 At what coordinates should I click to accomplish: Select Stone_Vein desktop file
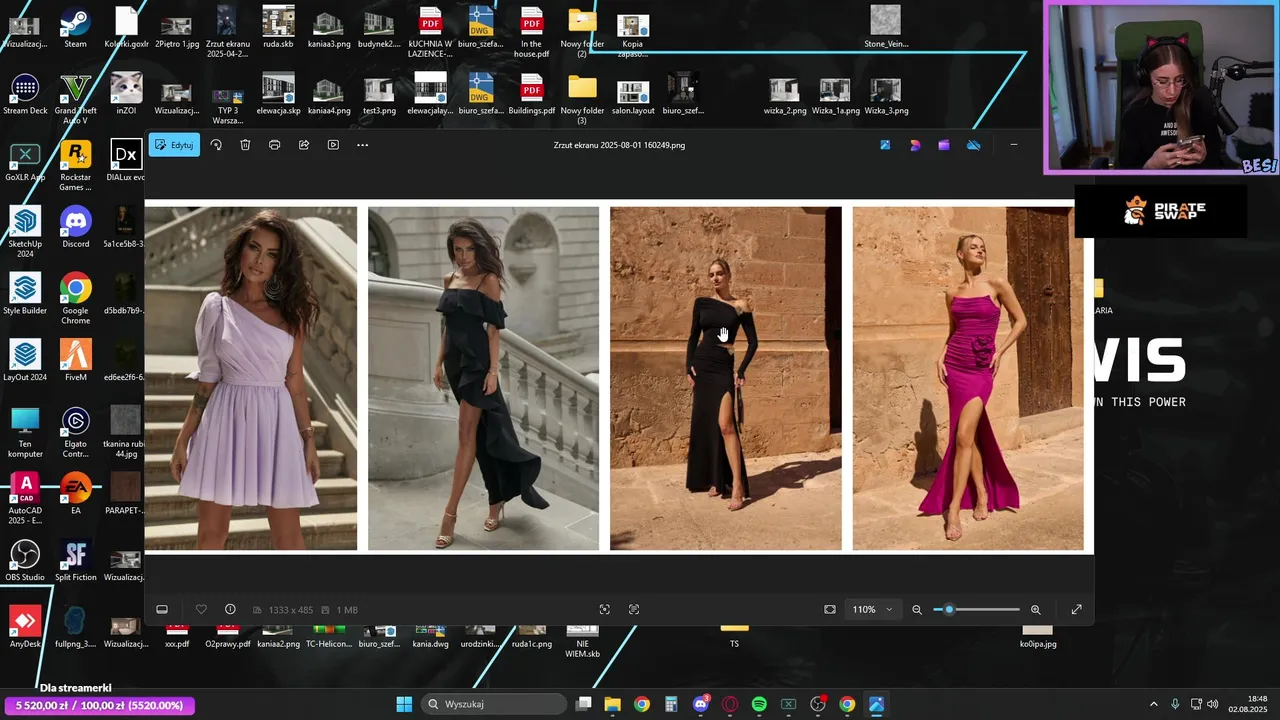click(886, 28)
